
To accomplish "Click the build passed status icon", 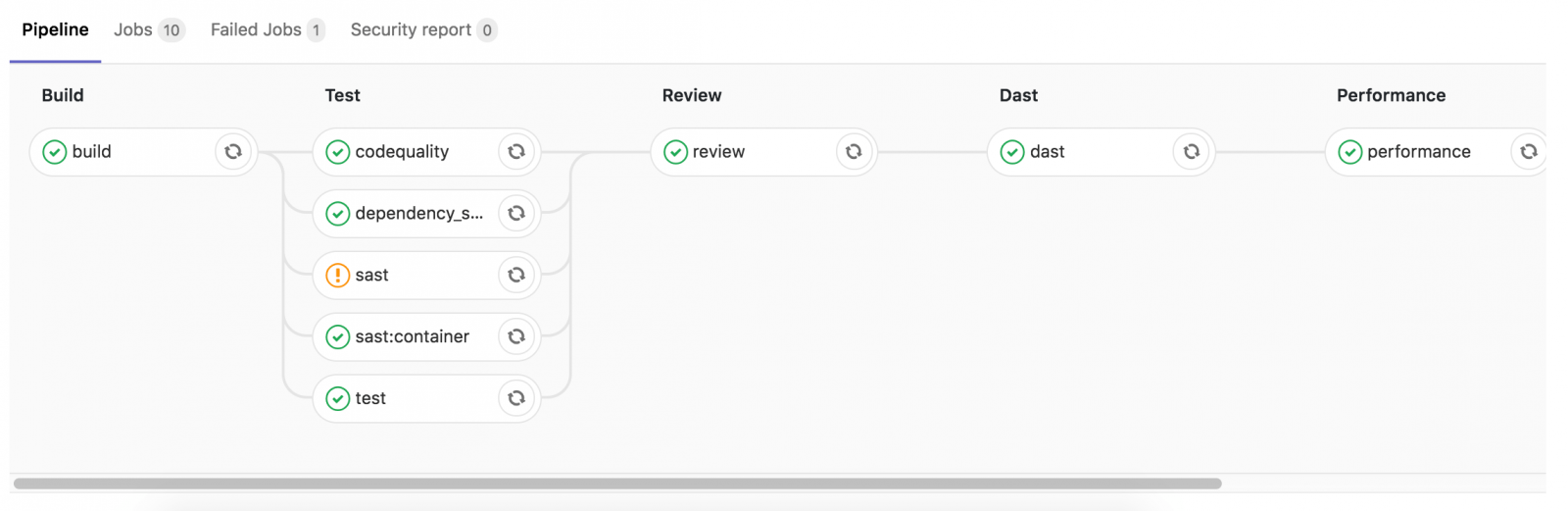I will coord(55,152).
